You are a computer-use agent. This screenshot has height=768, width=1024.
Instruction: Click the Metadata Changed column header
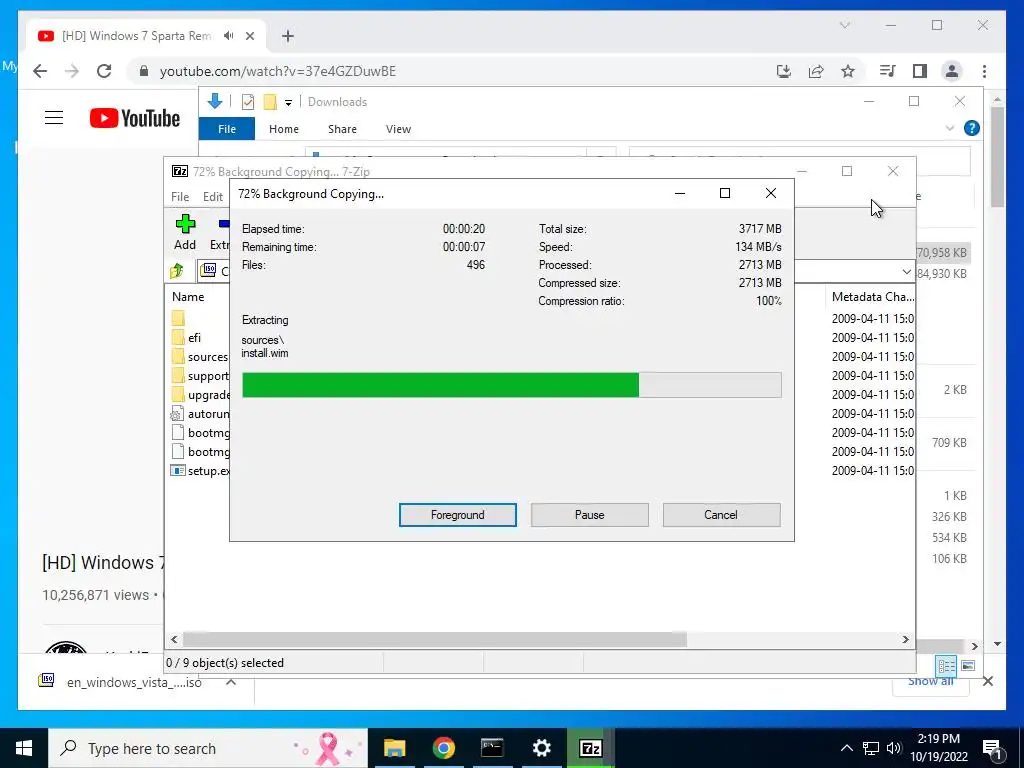coord(872,296)
